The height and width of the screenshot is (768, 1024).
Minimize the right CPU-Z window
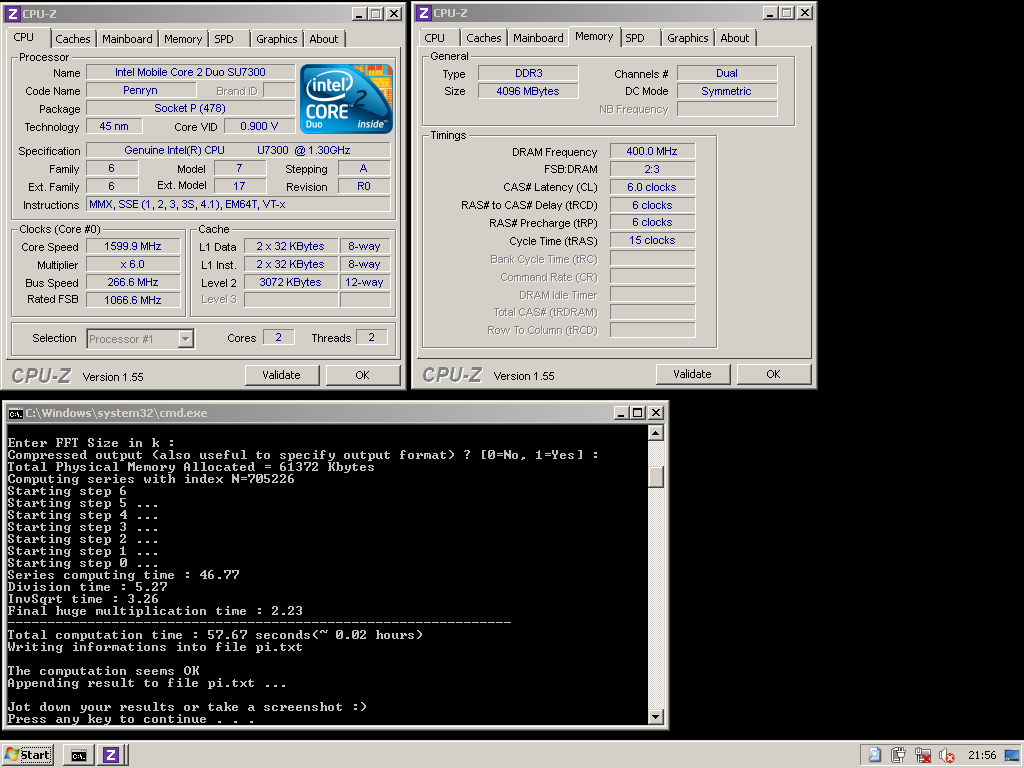771,12
